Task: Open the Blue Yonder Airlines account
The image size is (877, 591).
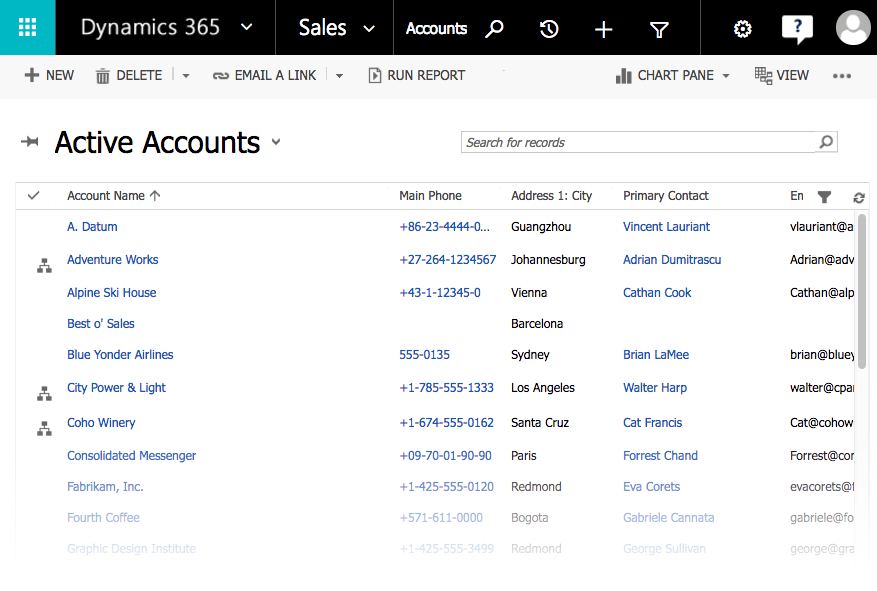Action: pyautogui.click(x=120, y=355)
